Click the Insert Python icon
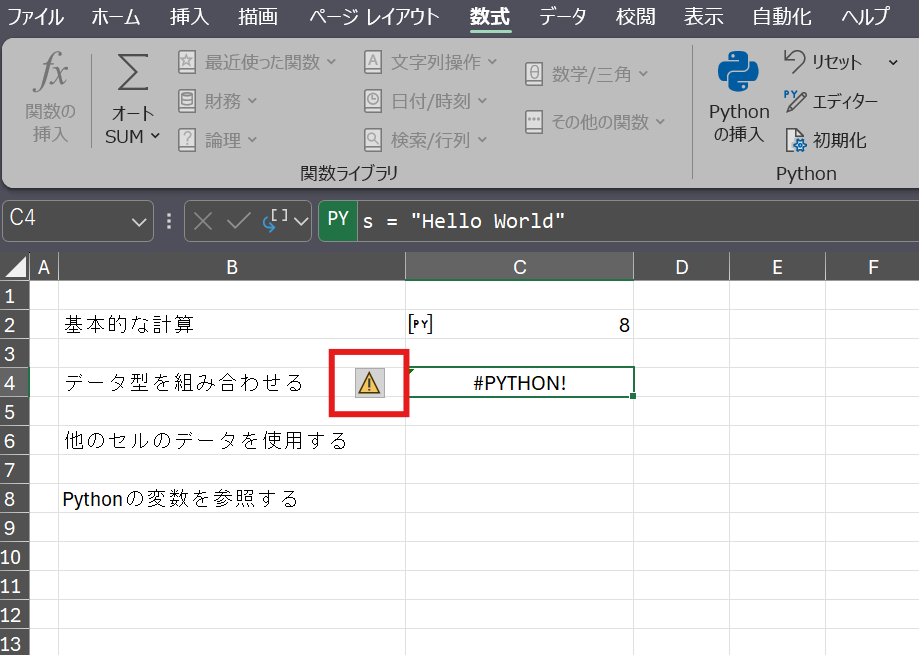This screenshot has height=655, width=919. pos(739,75)
